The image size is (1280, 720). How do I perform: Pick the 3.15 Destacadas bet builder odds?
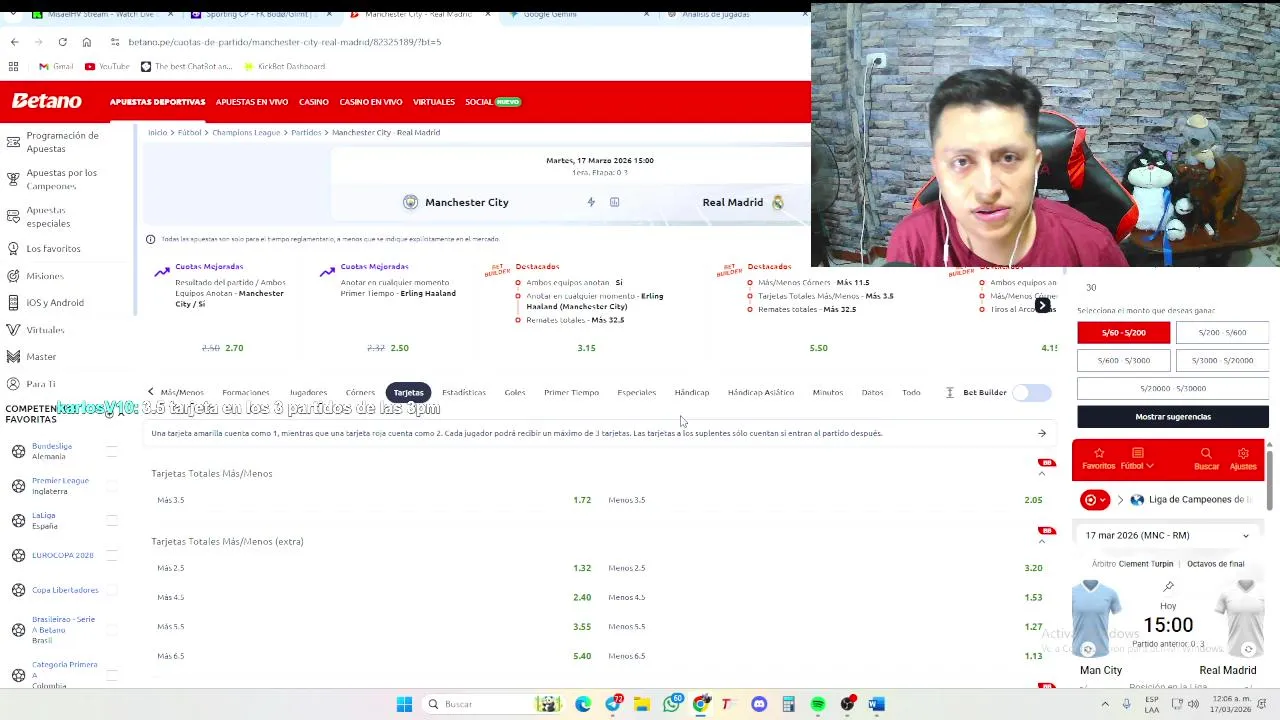(586, 348)
